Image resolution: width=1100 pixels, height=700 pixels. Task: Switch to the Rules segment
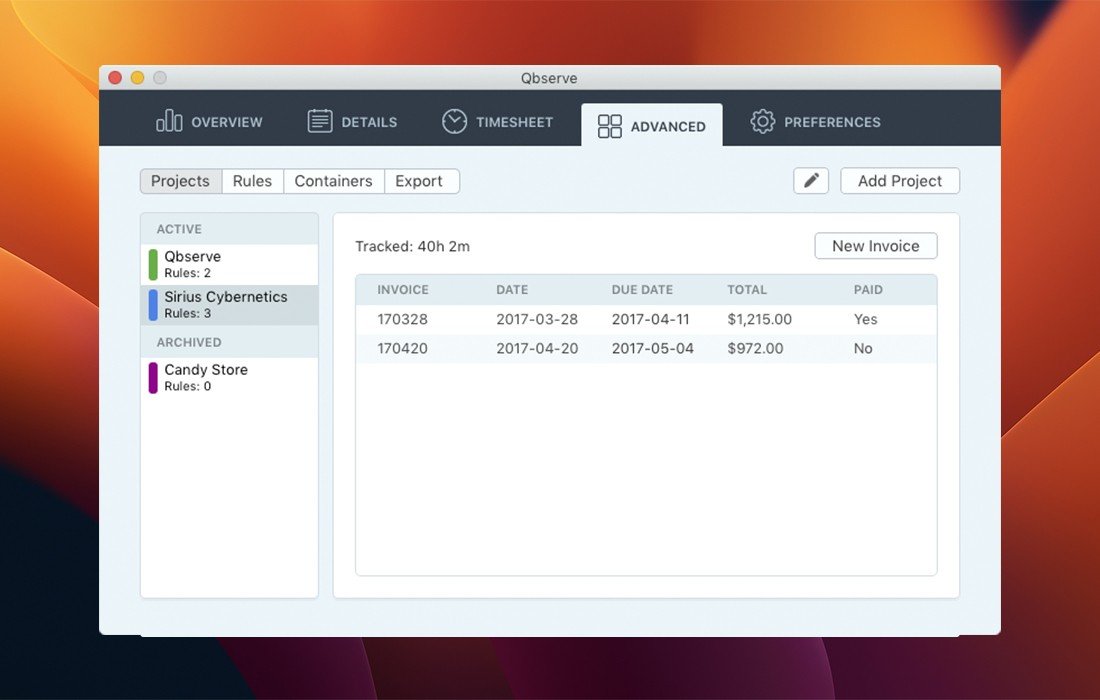coord(252,181)
